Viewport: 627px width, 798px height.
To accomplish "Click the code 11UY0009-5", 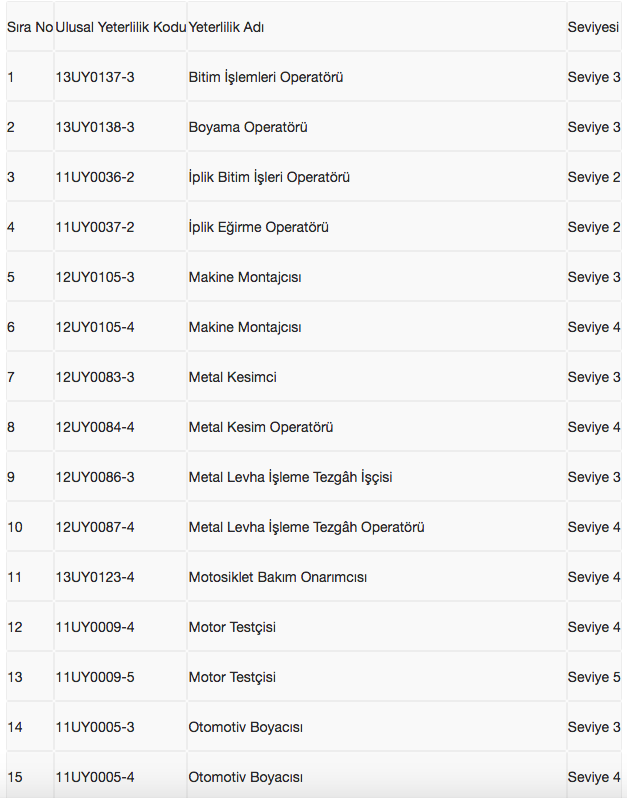I will (95, 677).
